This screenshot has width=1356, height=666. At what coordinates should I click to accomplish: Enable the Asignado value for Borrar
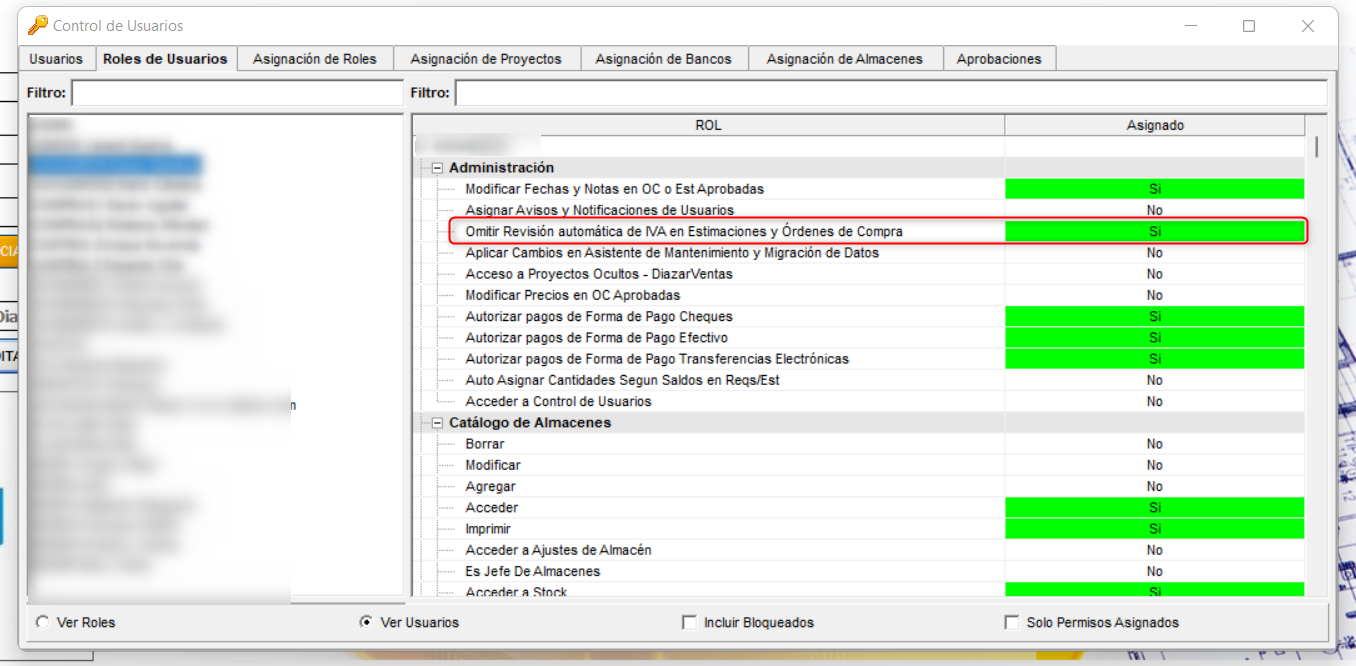(1154, 443)
